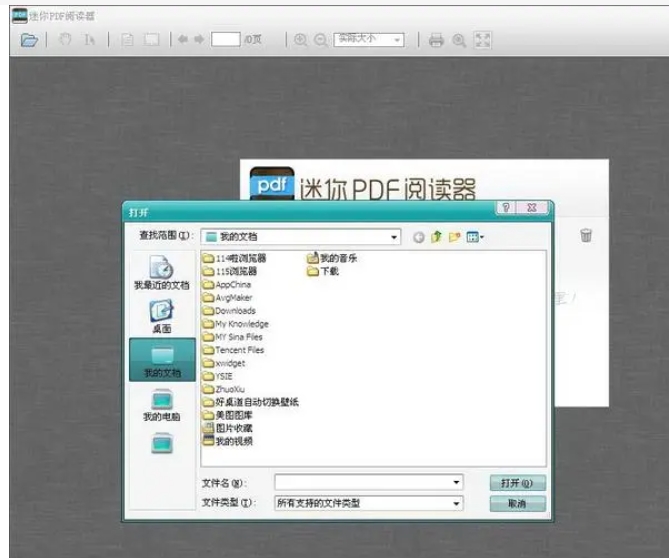Click the network places icon below 我的电脑
Image resolution: width=669 pixels, height=558 pixels.
point(162,444)
